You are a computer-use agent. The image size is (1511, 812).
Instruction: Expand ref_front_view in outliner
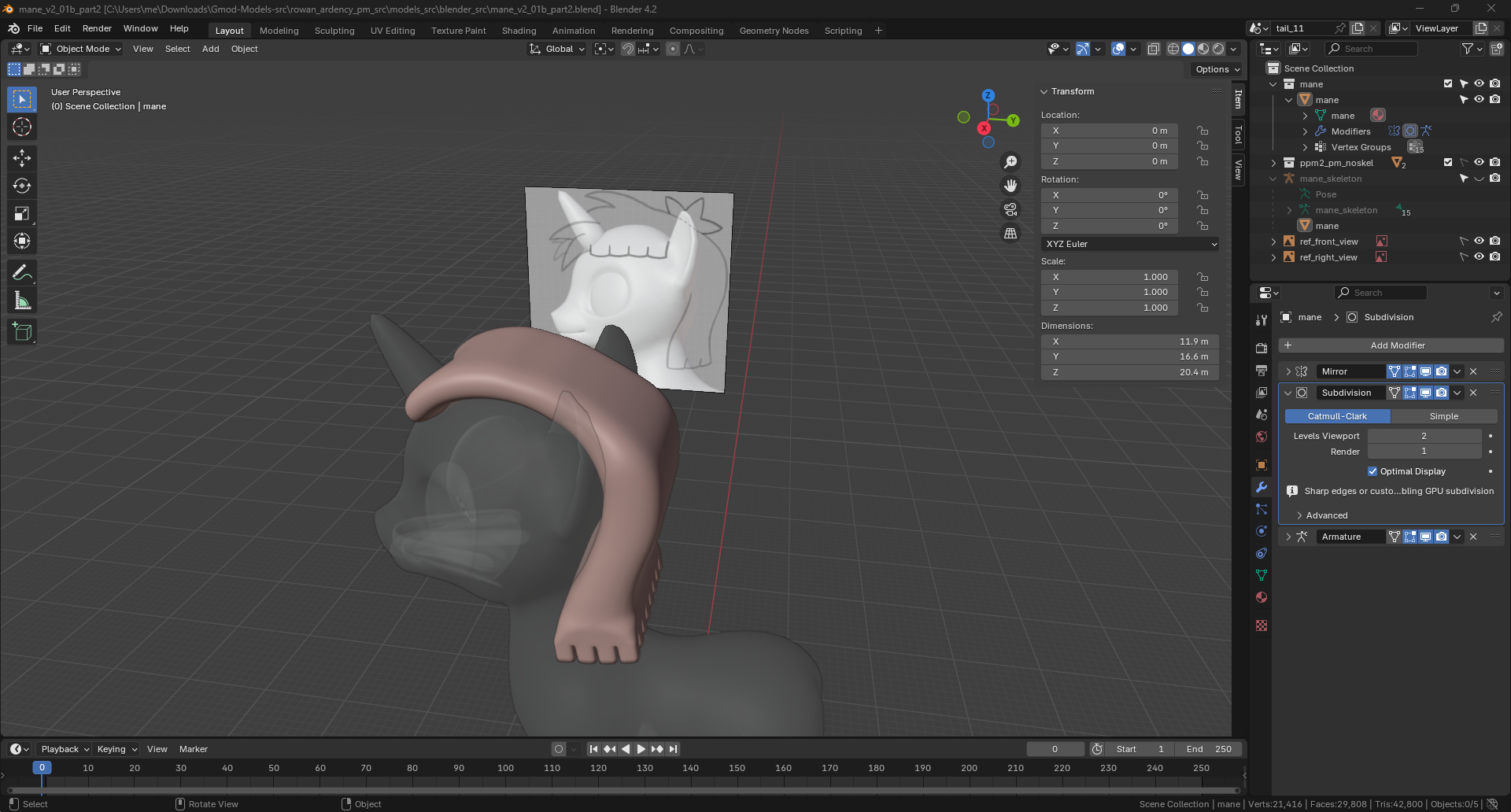[x=1273, y=242]
